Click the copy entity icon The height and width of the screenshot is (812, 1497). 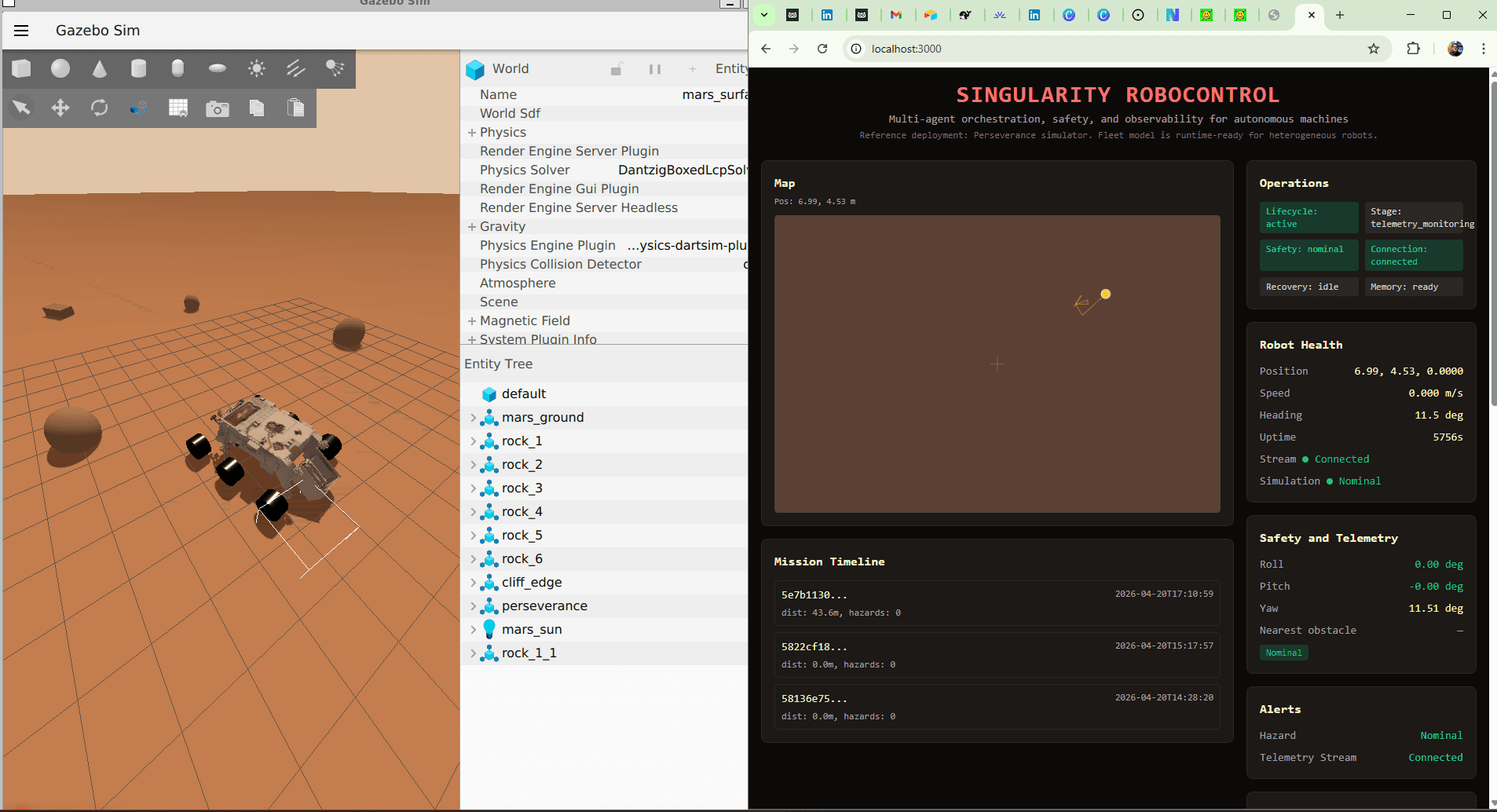point(257,108)
